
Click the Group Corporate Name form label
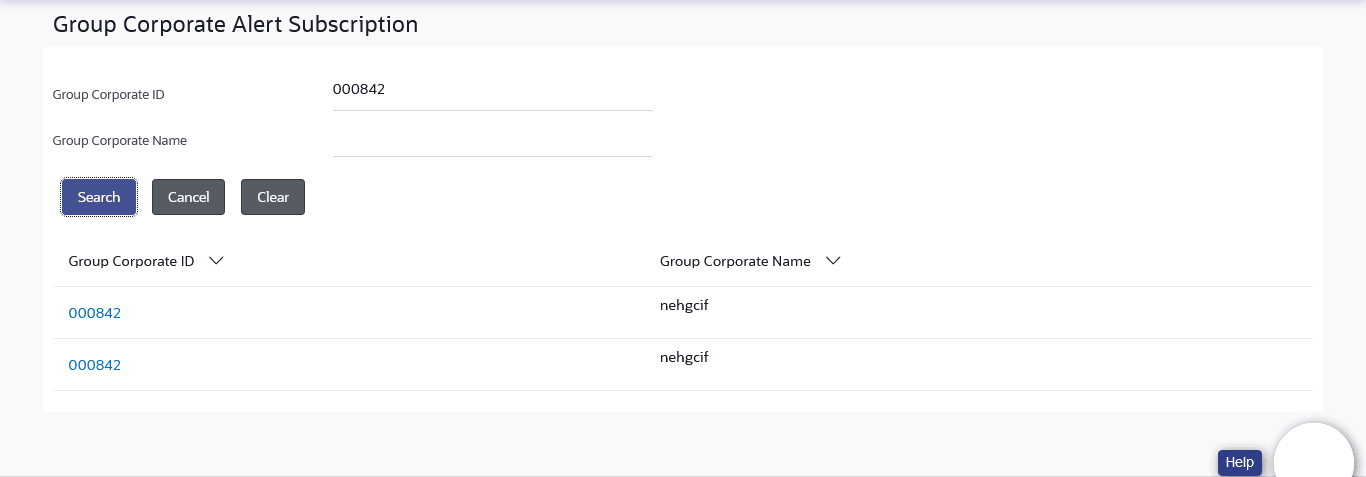tap(120, 141)
